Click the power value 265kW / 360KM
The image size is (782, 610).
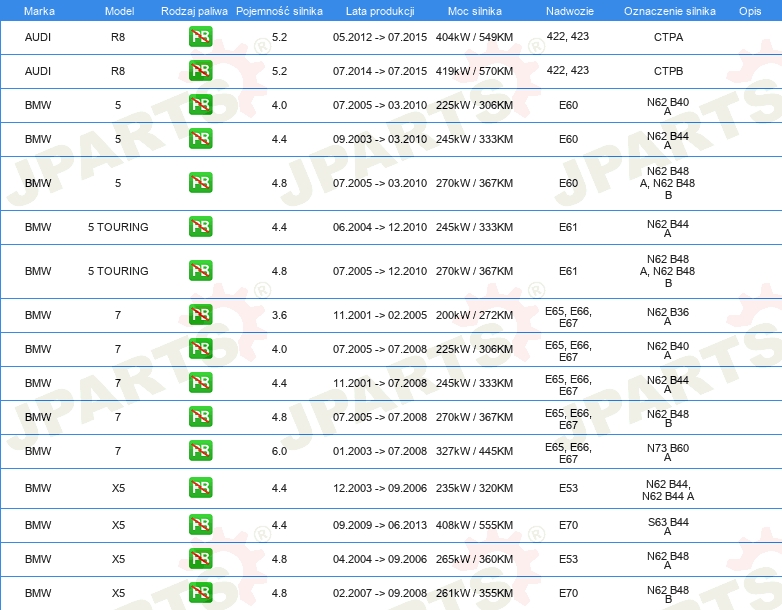pyautogui.click(x=474, y=559)
